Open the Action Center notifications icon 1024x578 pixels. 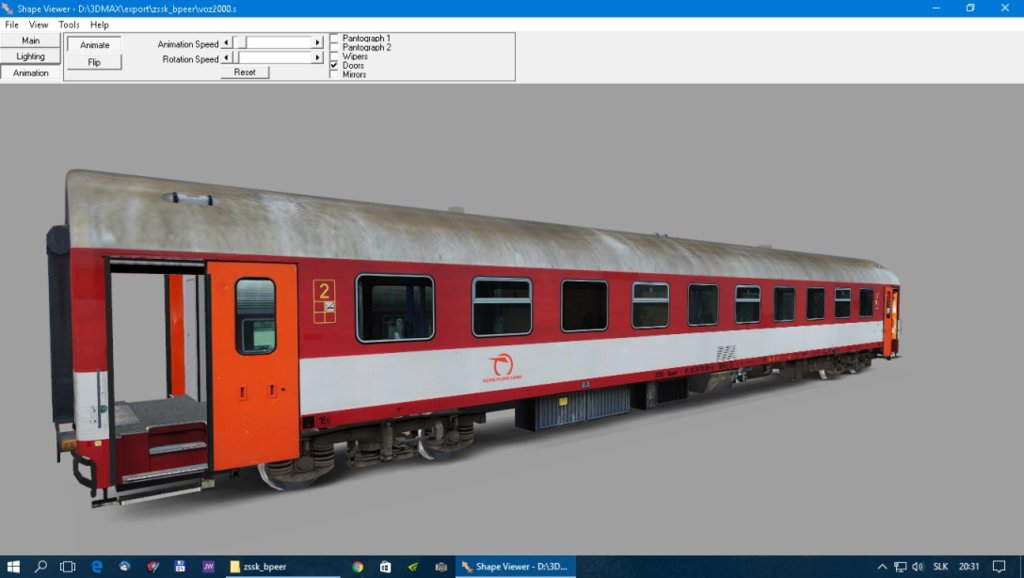pos(1000,566)
